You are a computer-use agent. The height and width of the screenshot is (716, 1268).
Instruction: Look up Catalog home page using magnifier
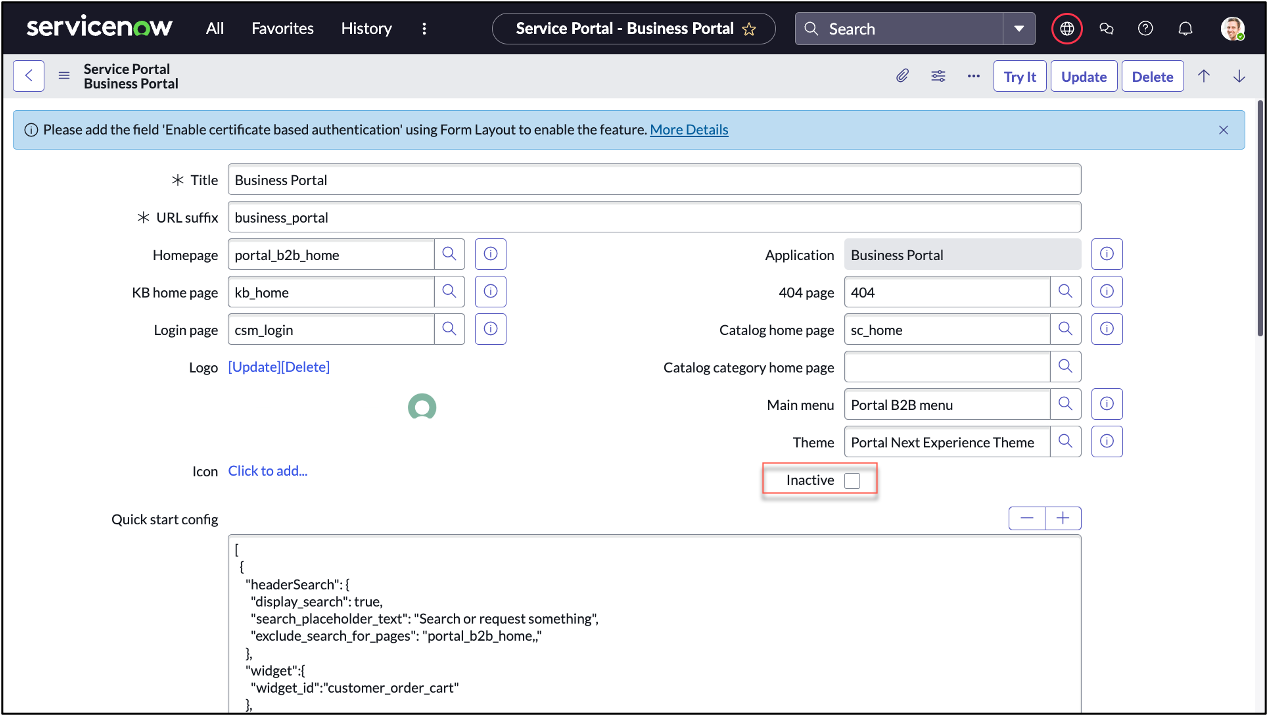pyautogui.click(x=1065, y=329)
